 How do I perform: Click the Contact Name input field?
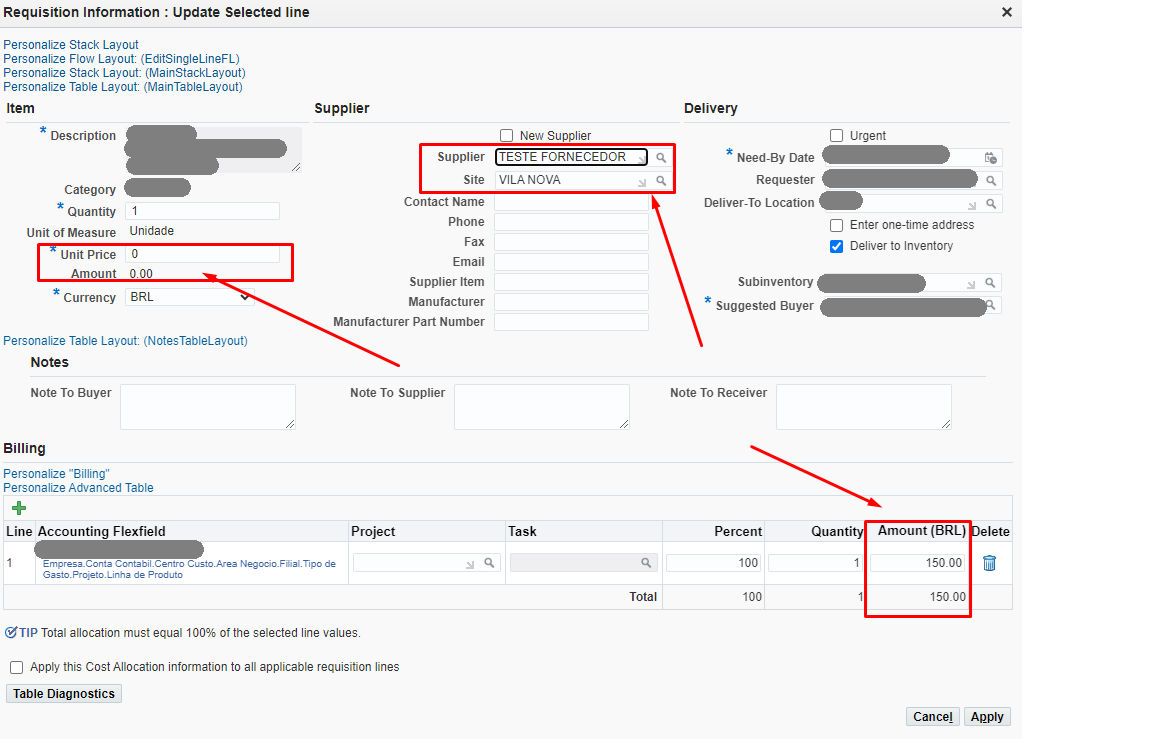coord(571,202)
